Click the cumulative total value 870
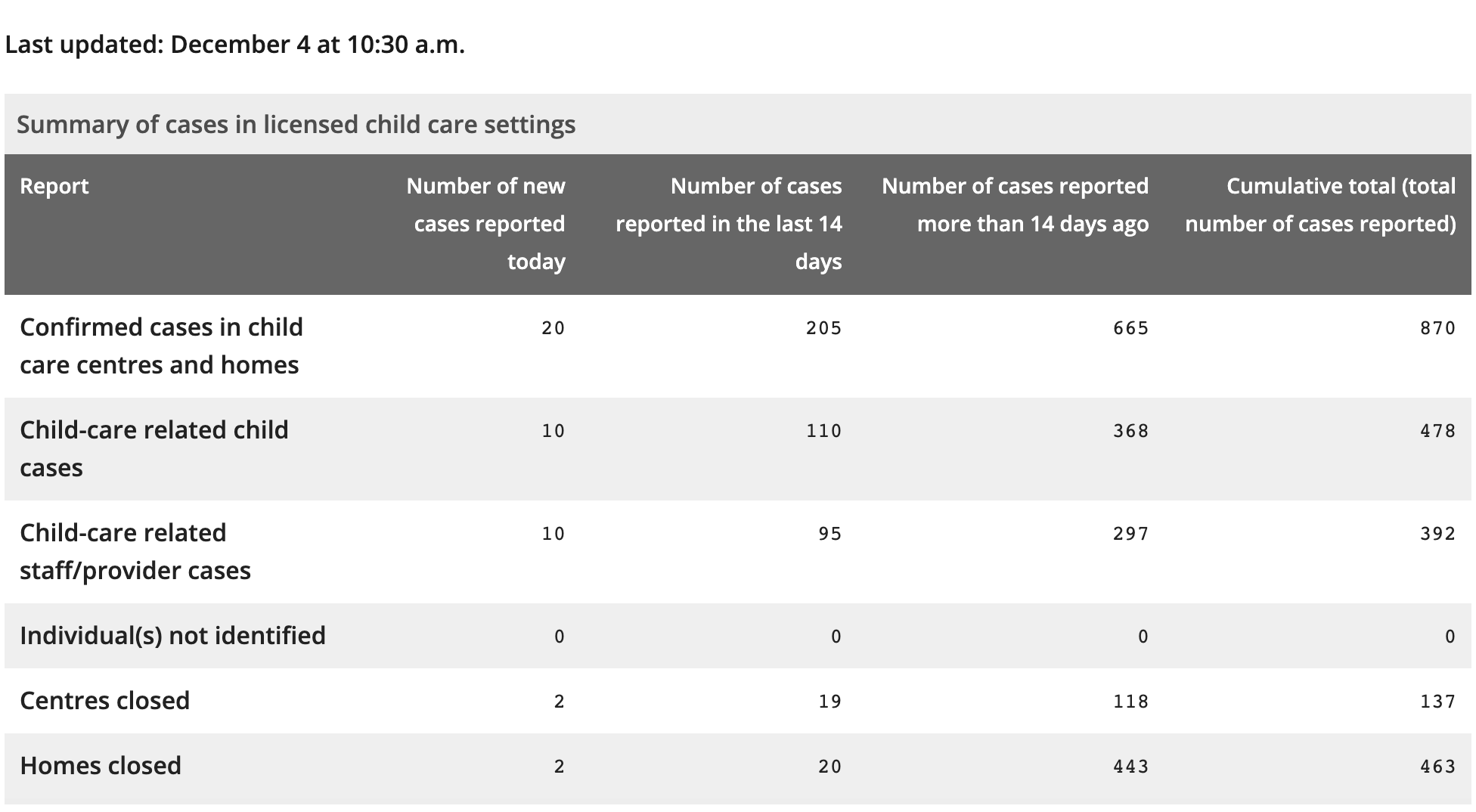Viewport: 1476px width, 812px height. click(x=1438, y=328)
